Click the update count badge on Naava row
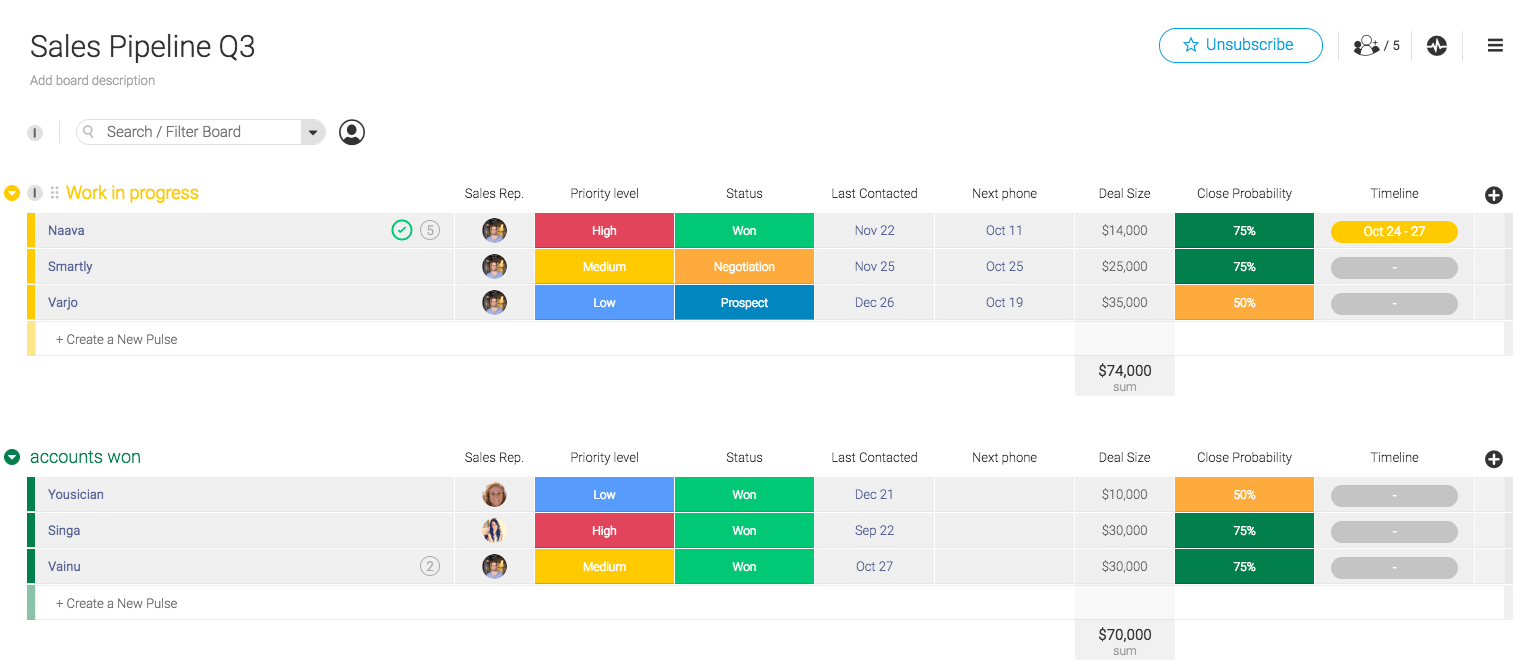 click(430, 229)
